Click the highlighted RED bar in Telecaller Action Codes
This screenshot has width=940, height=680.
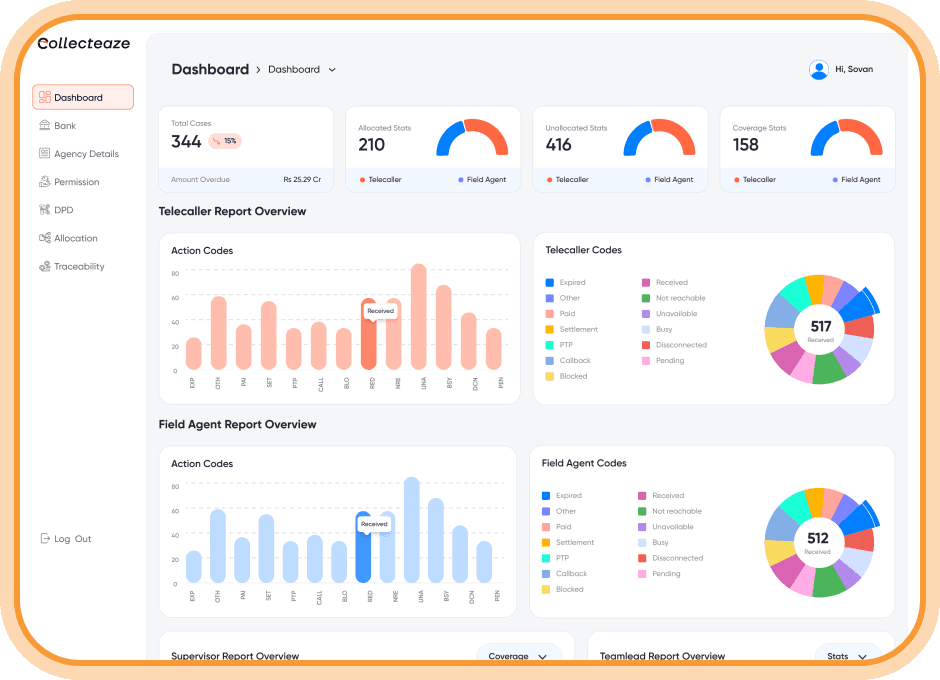tap(369, 334)
